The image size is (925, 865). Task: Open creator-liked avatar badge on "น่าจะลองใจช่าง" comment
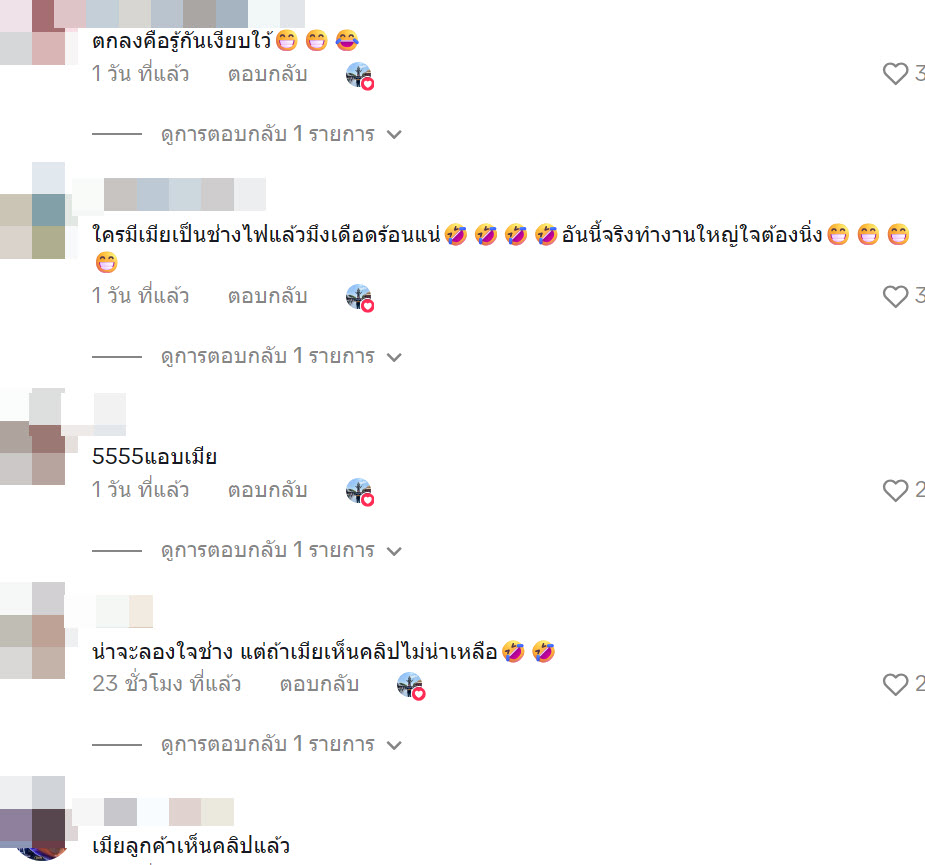[411, 686]
